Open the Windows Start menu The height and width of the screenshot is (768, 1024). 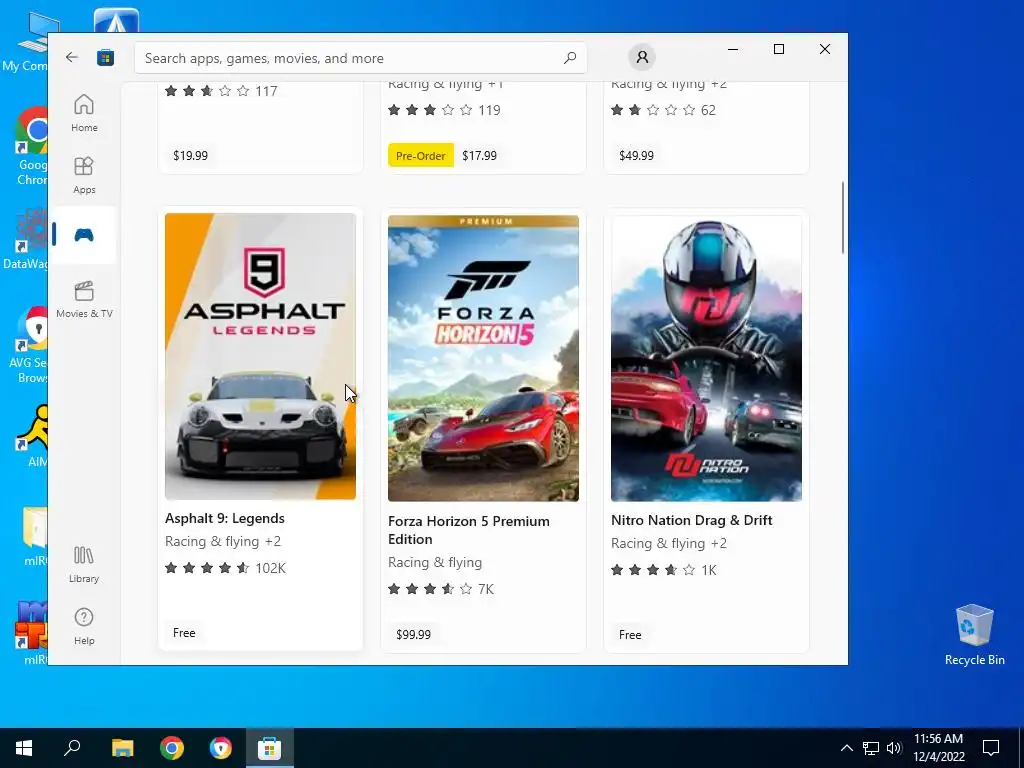(x=24, y=748)
